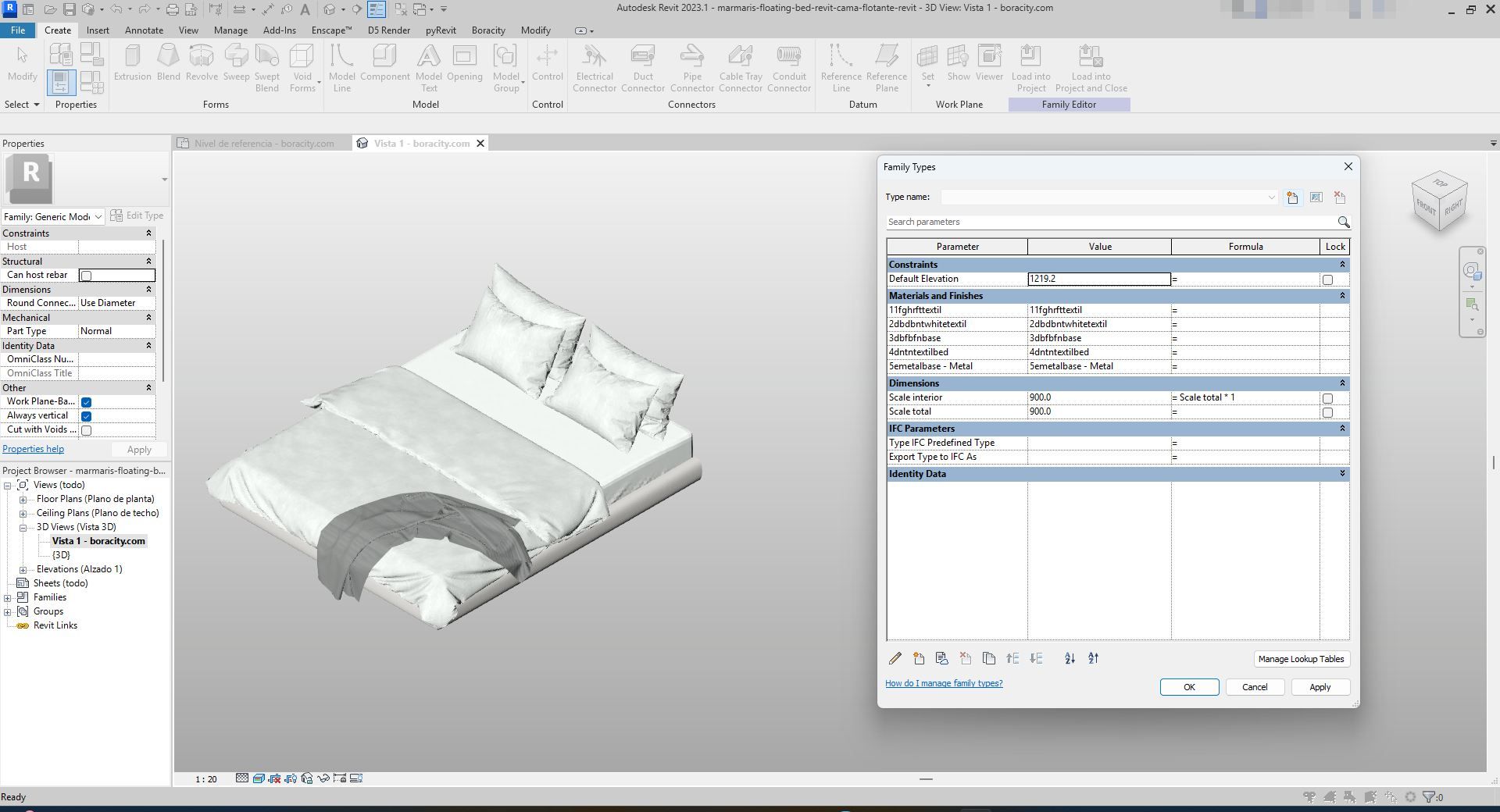Open the Pipe Connector tool
The height and width of the screenshot is (812, 1500).
pos(692,68)
